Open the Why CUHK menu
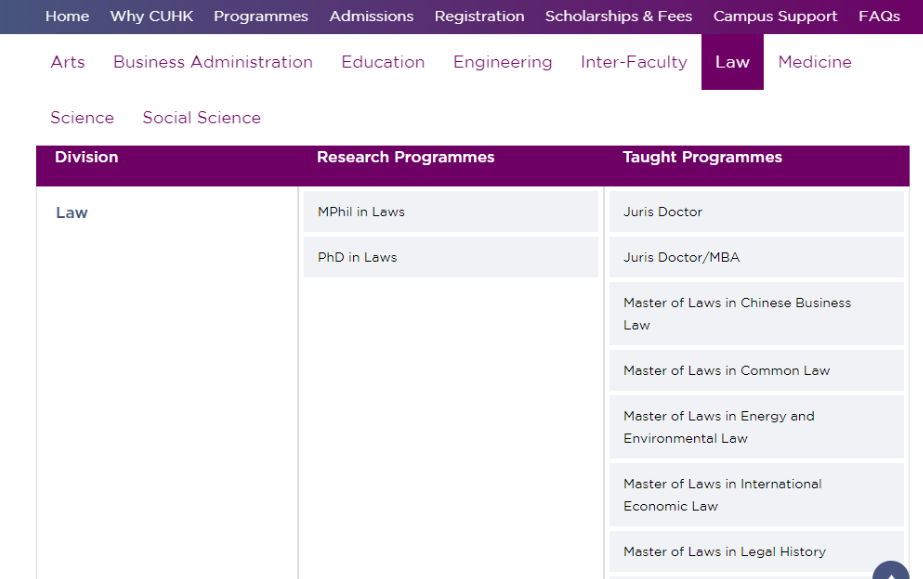The image size is (923, 579). click(x=151, y=16)
